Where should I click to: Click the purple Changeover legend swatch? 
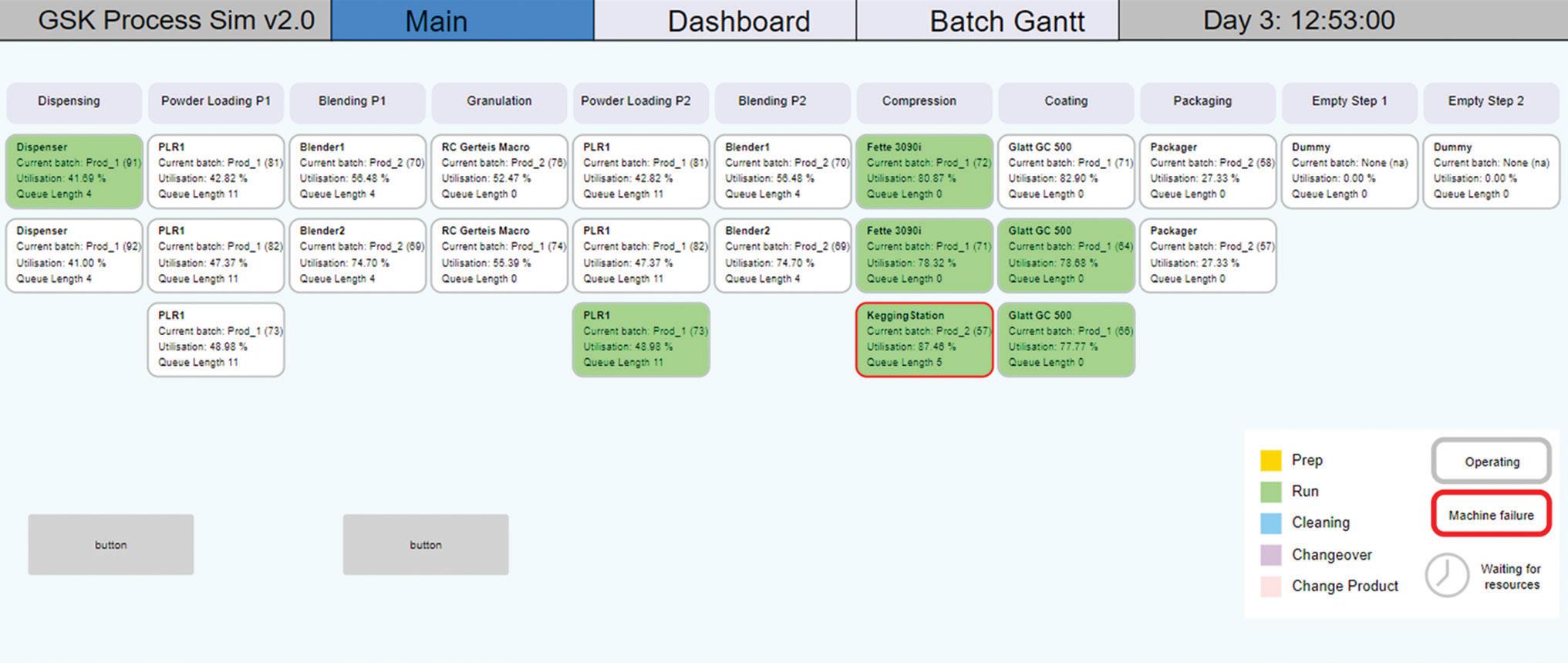coord(1270,555)
